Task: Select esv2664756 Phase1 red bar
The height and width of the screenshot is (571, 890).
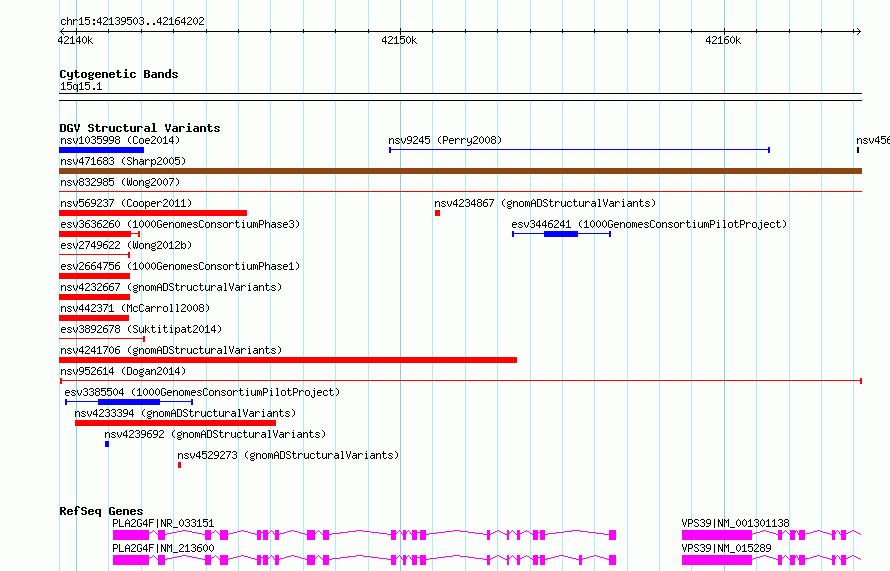Action: [x=95, y=276]
